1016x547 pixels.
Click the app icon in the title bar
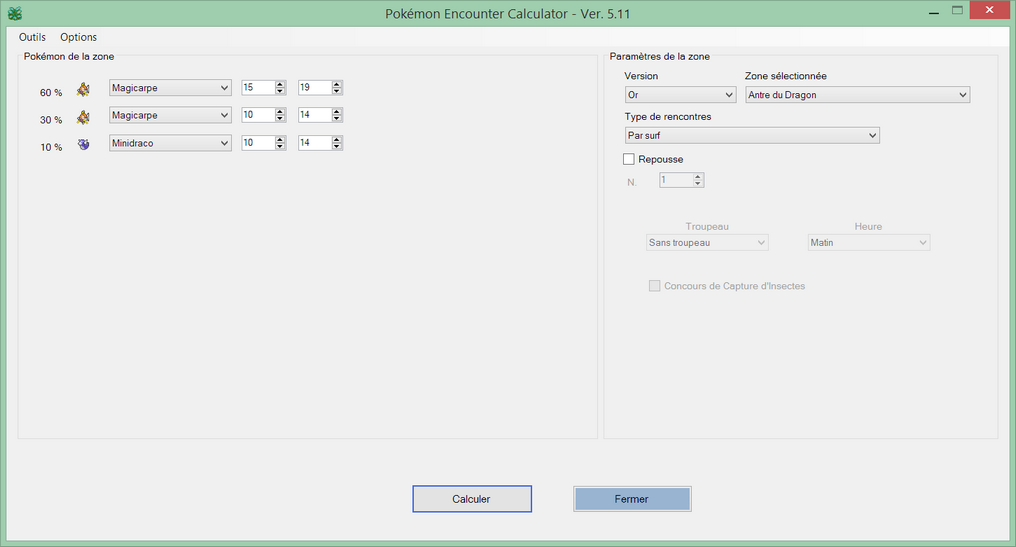point(14,14)
